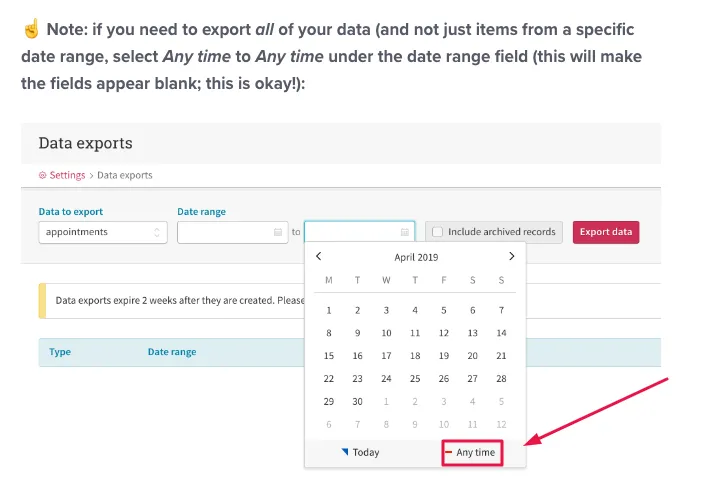This screenshot has width=713, height=487.
Task: Click the Type column header
Action: [x=60, y=352]
